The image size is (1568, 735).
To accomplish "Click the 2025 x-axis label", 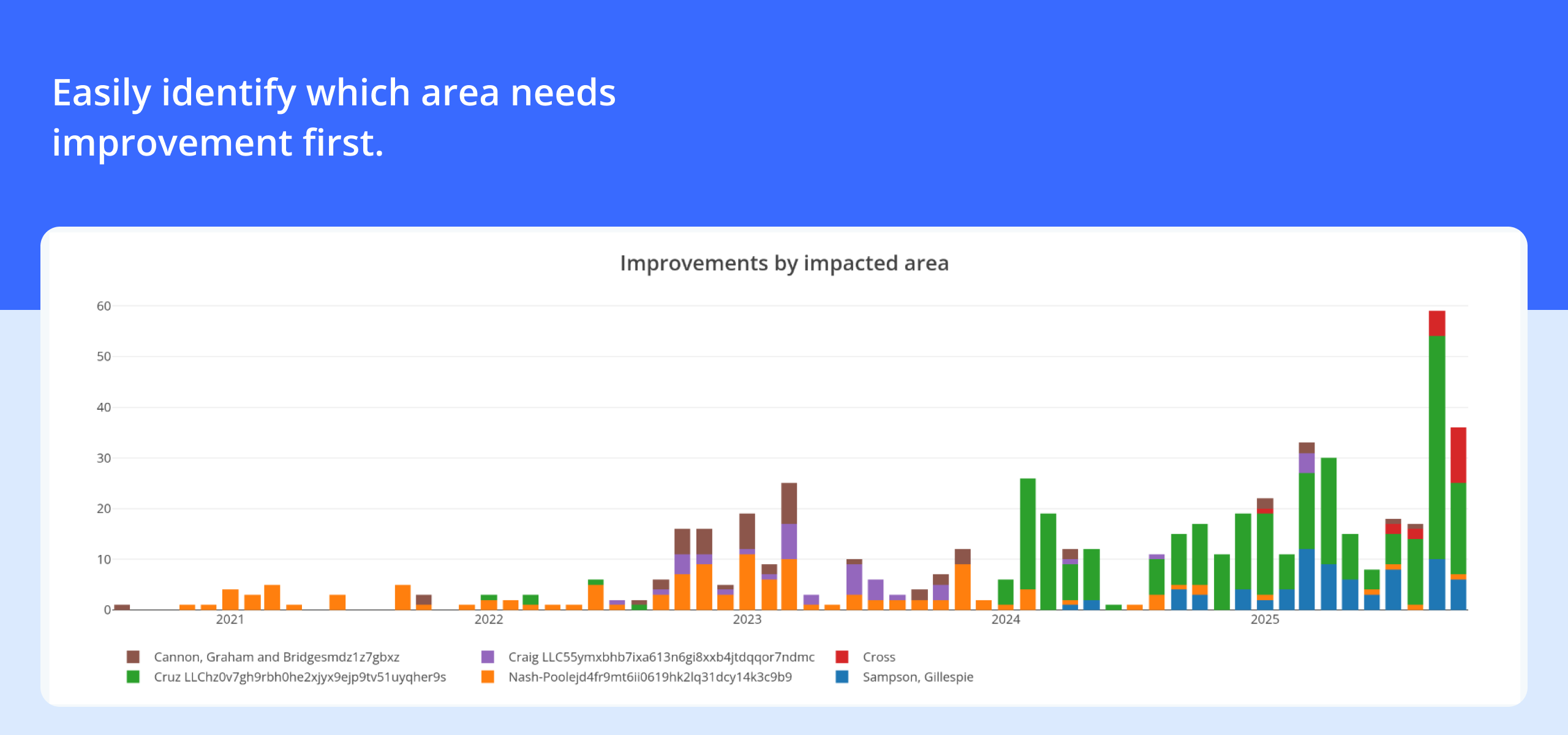I will point(1264,619).
